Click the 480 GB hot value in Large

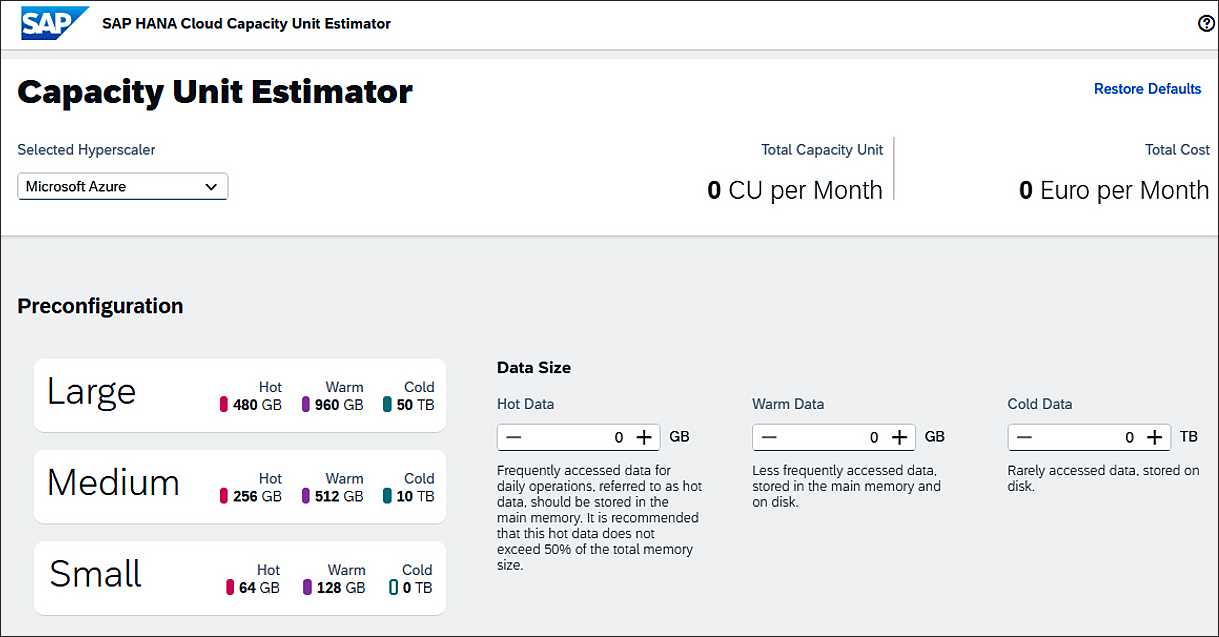coord(258,405)
